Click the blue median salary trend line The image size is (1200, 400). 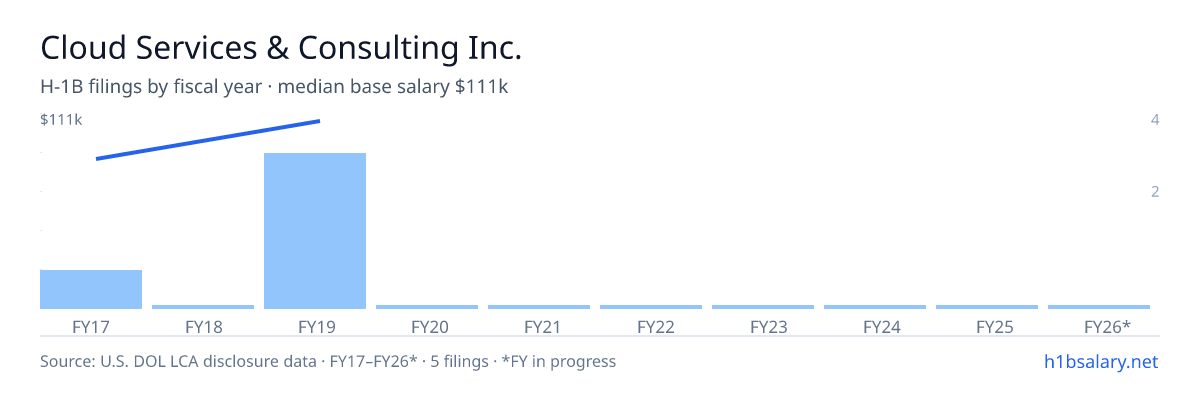(208, 140)
